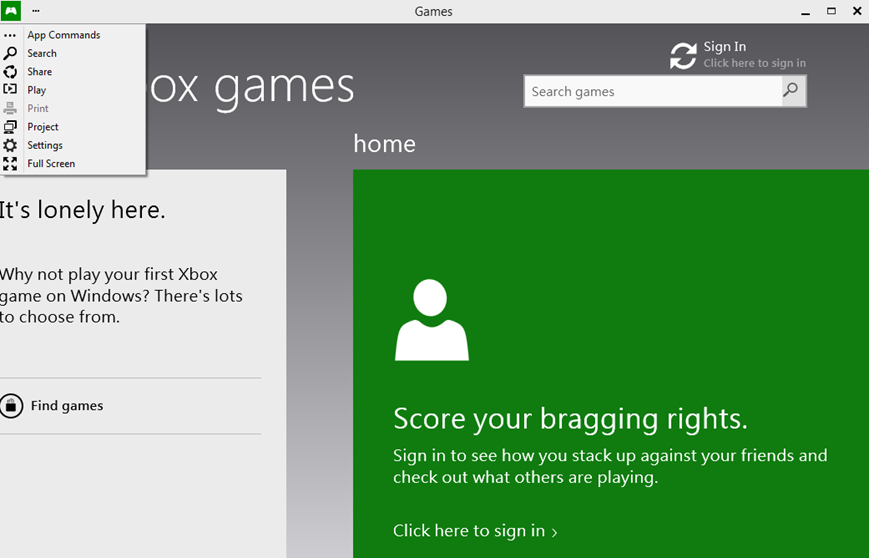Click the Find games shopping bag icon
869x558 pixels.
pos(11,406)
